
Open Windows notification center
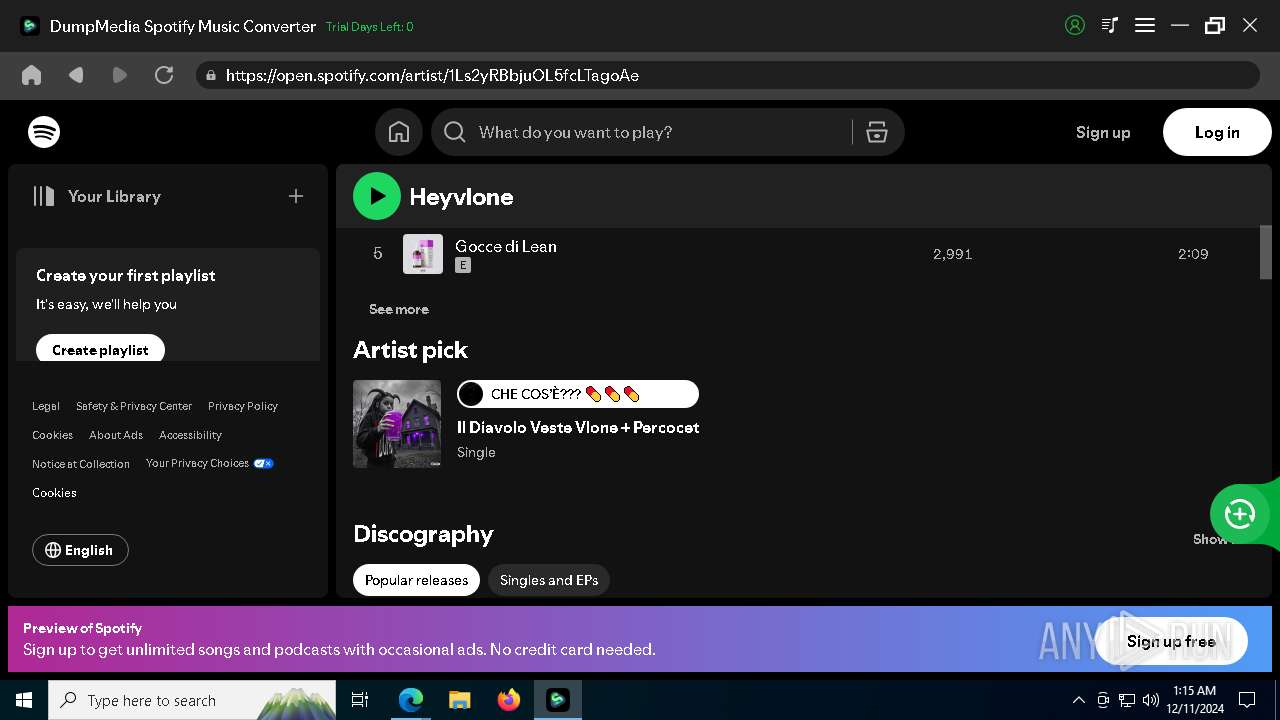pos(1247,700)
